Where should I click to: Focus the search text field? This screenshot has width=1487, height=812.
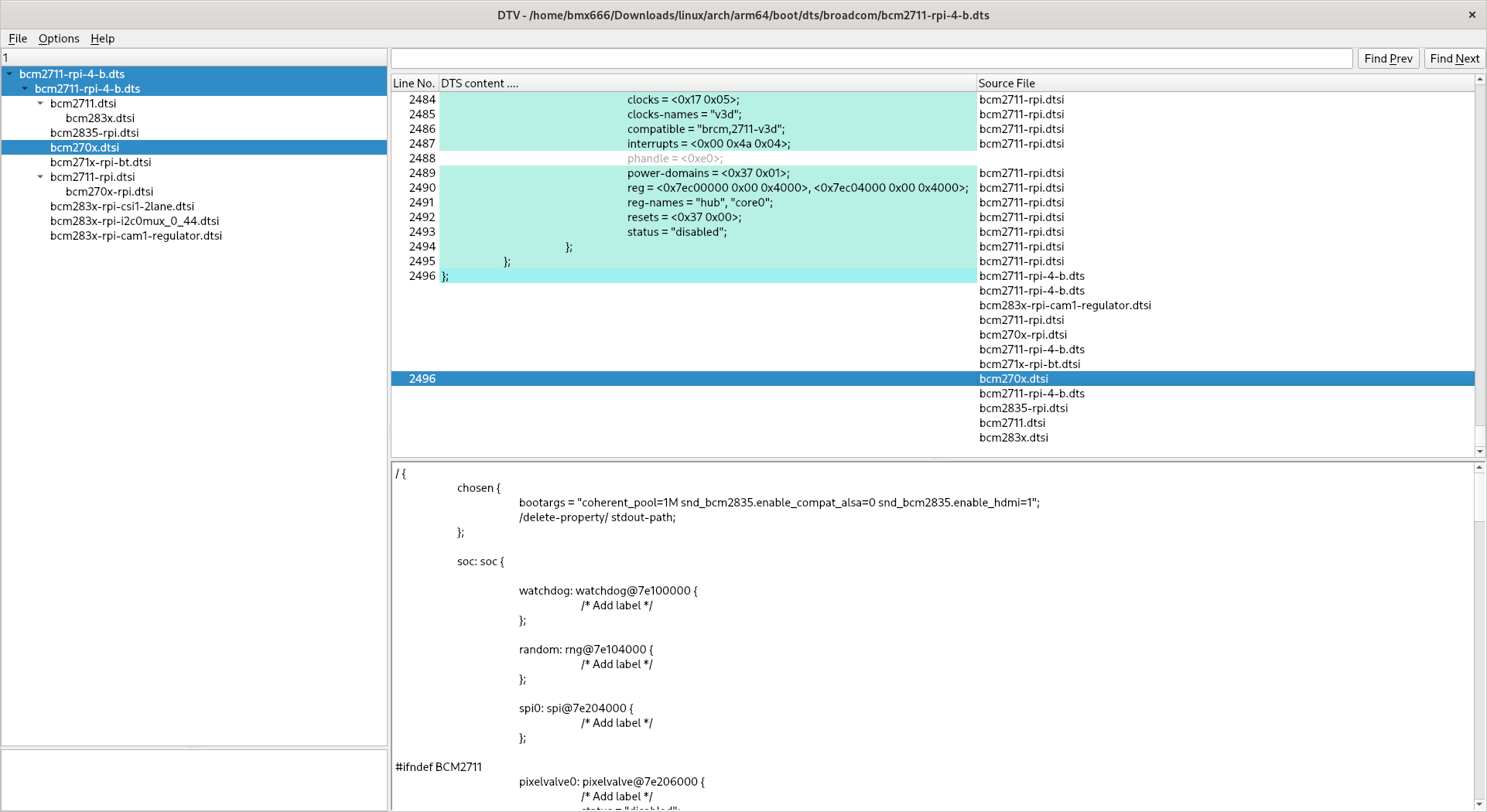(871, 59)
